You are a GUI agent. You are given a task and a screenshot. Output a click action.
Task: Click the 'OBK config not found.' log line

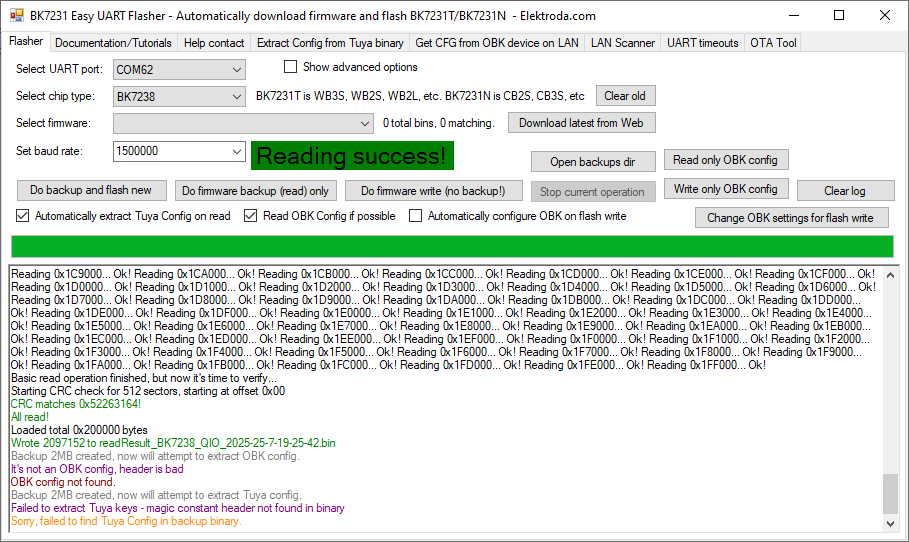click(63, 482)
